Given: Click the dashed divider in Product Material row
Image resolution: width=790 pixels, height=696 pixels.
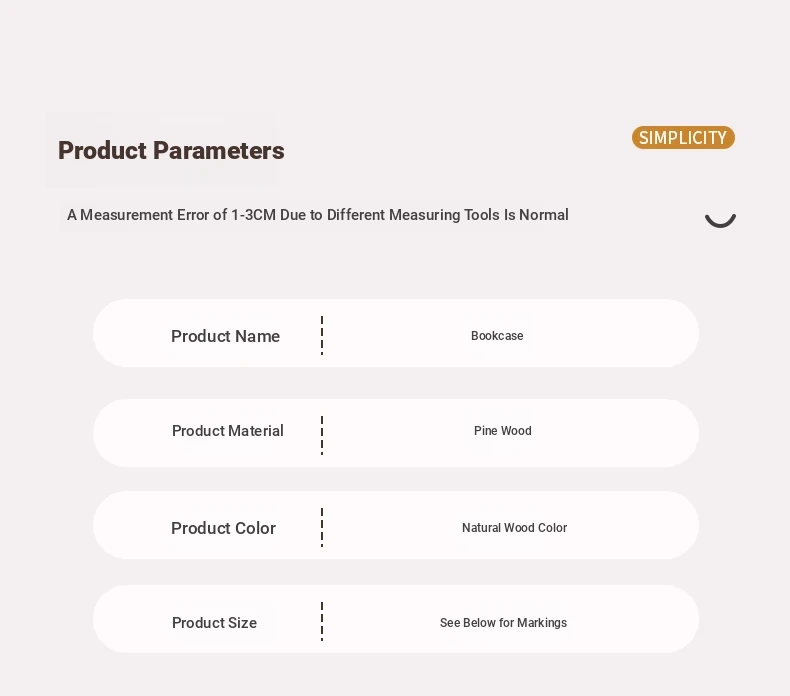Looking at the screenshot, I should pos(322,435).
